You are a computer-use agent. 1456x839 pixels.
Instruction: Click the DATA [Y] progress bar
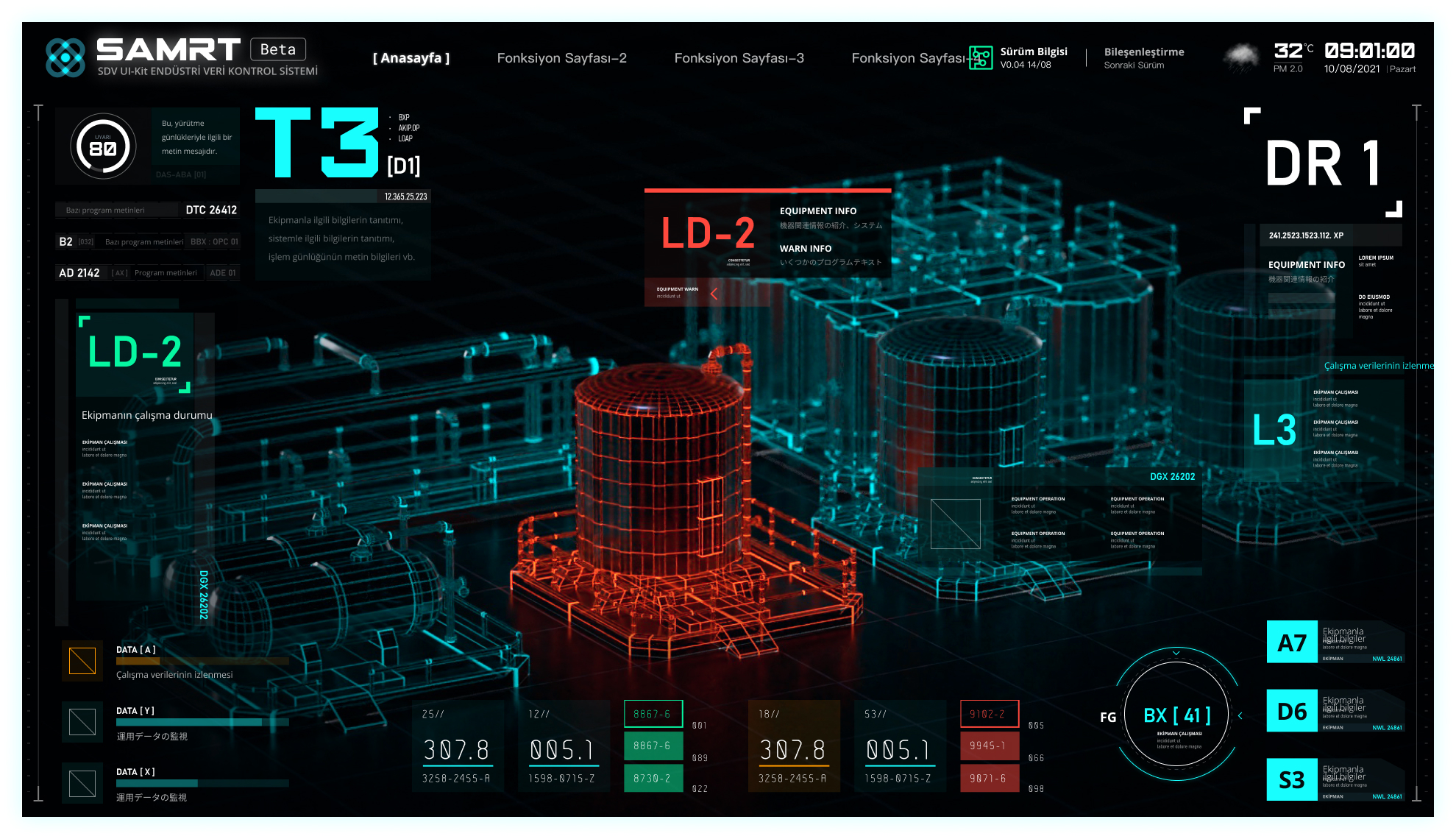pos(202,722)
